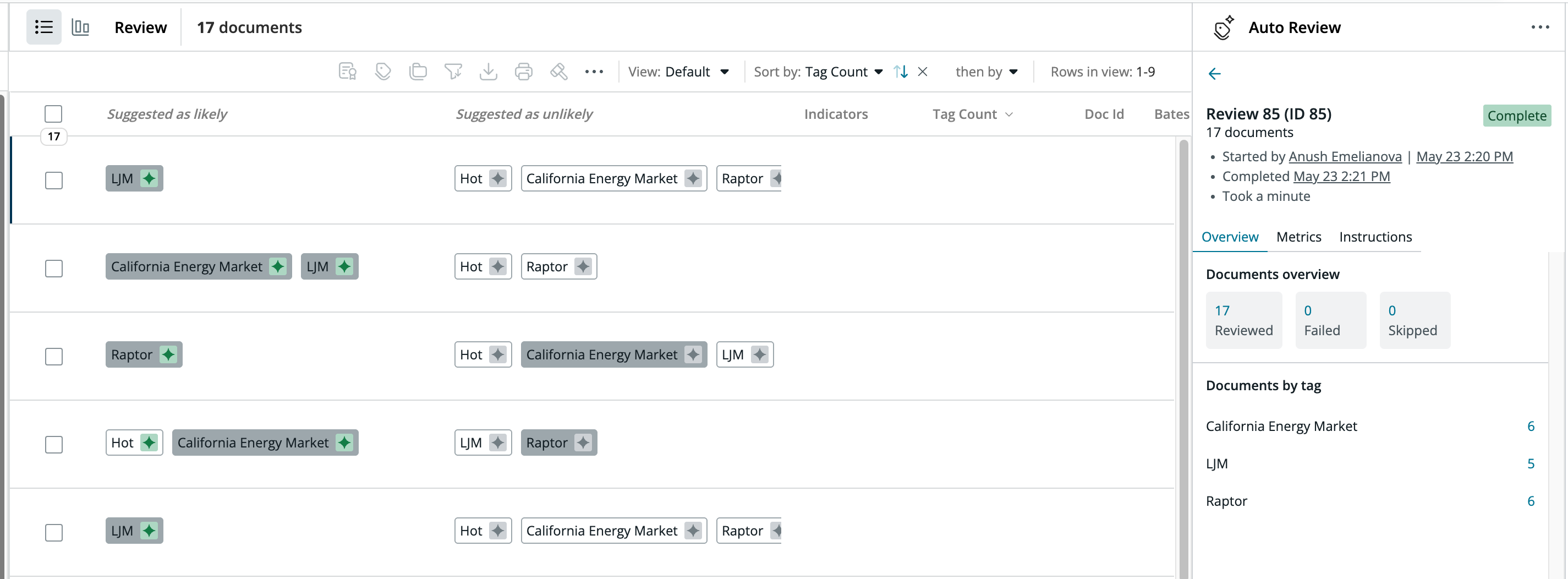Screen dimensions: 1568x579
Task: Open Anush Emelianova user link
Action: [x=1345, y=156]
